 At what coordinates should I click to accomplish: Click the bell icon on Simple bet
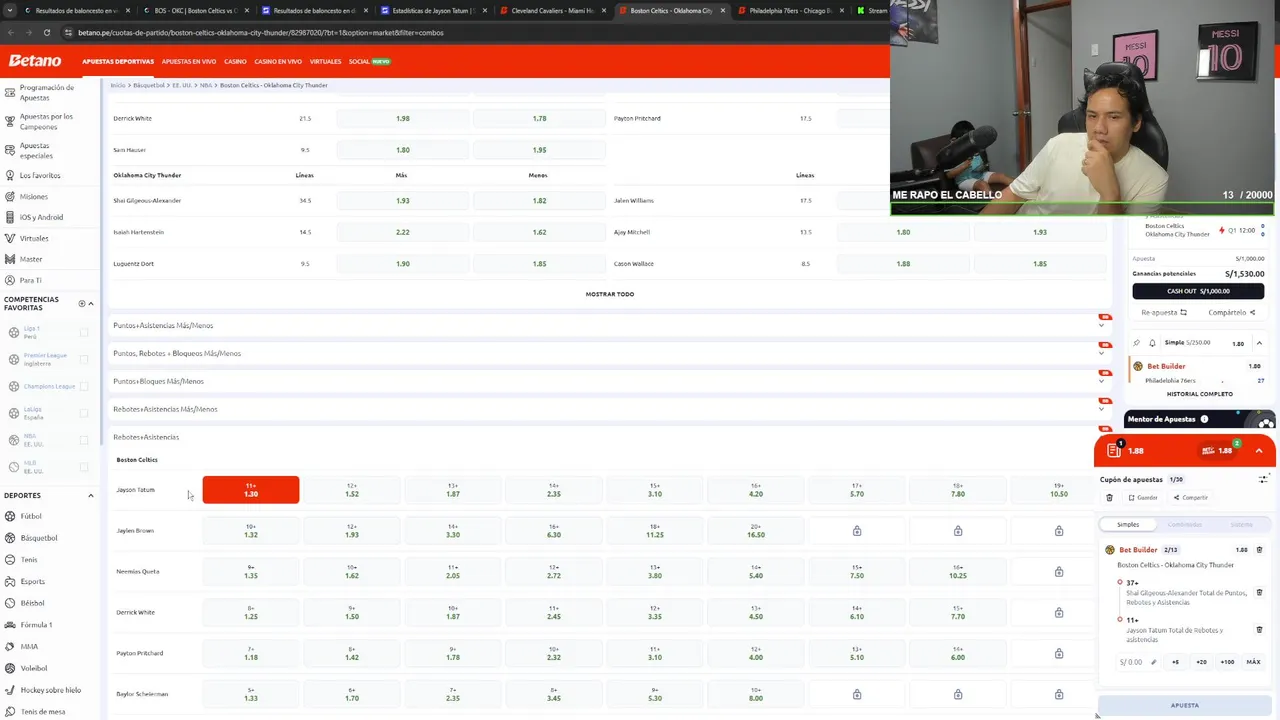coord(1152,343)
